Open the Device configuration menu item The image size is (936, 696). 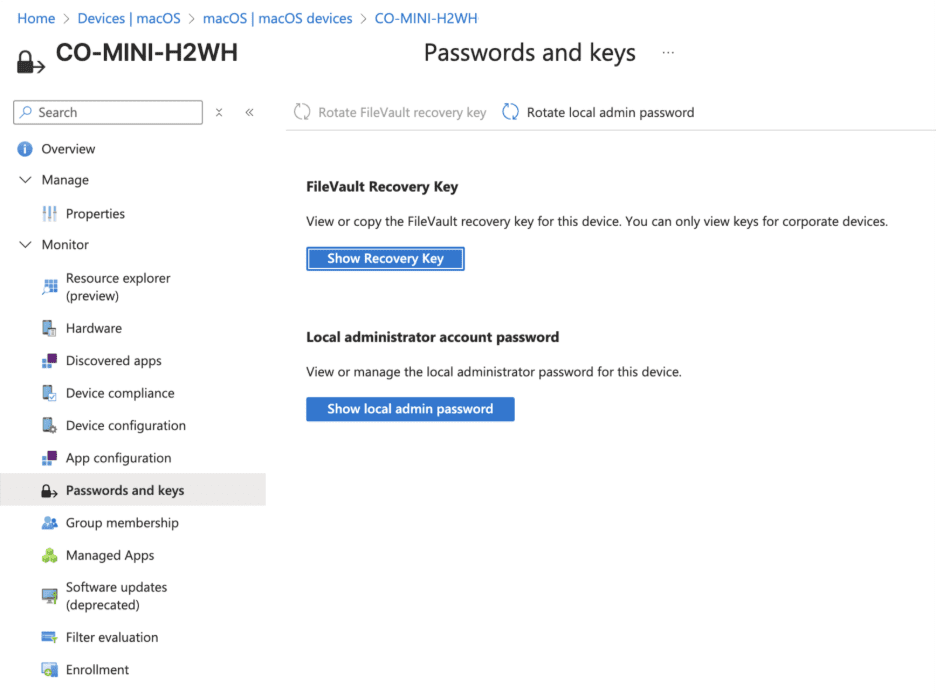(x=125, y=426)
